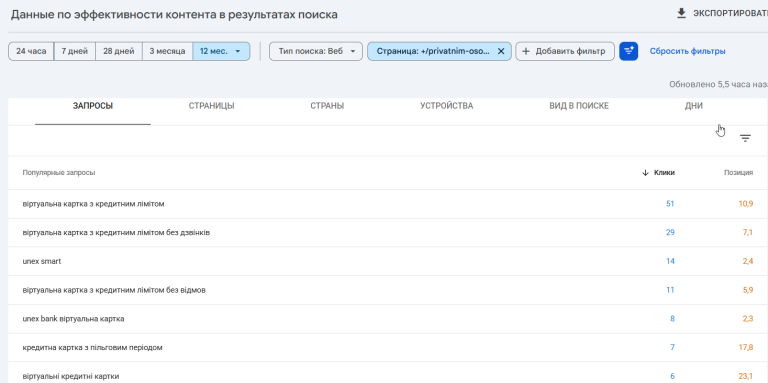Click position value 5,9

tap(748, 290)
